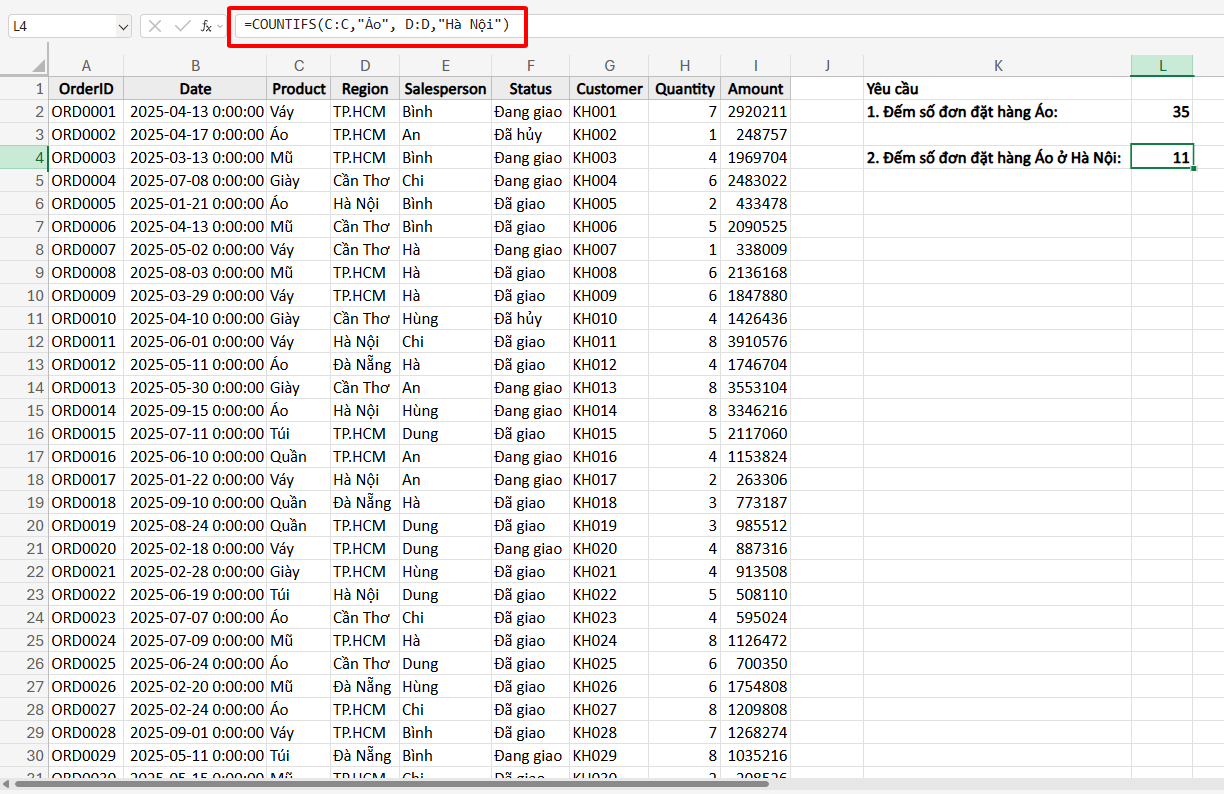Expand the small chevron beside the fx icon

[x=220, y=26]
